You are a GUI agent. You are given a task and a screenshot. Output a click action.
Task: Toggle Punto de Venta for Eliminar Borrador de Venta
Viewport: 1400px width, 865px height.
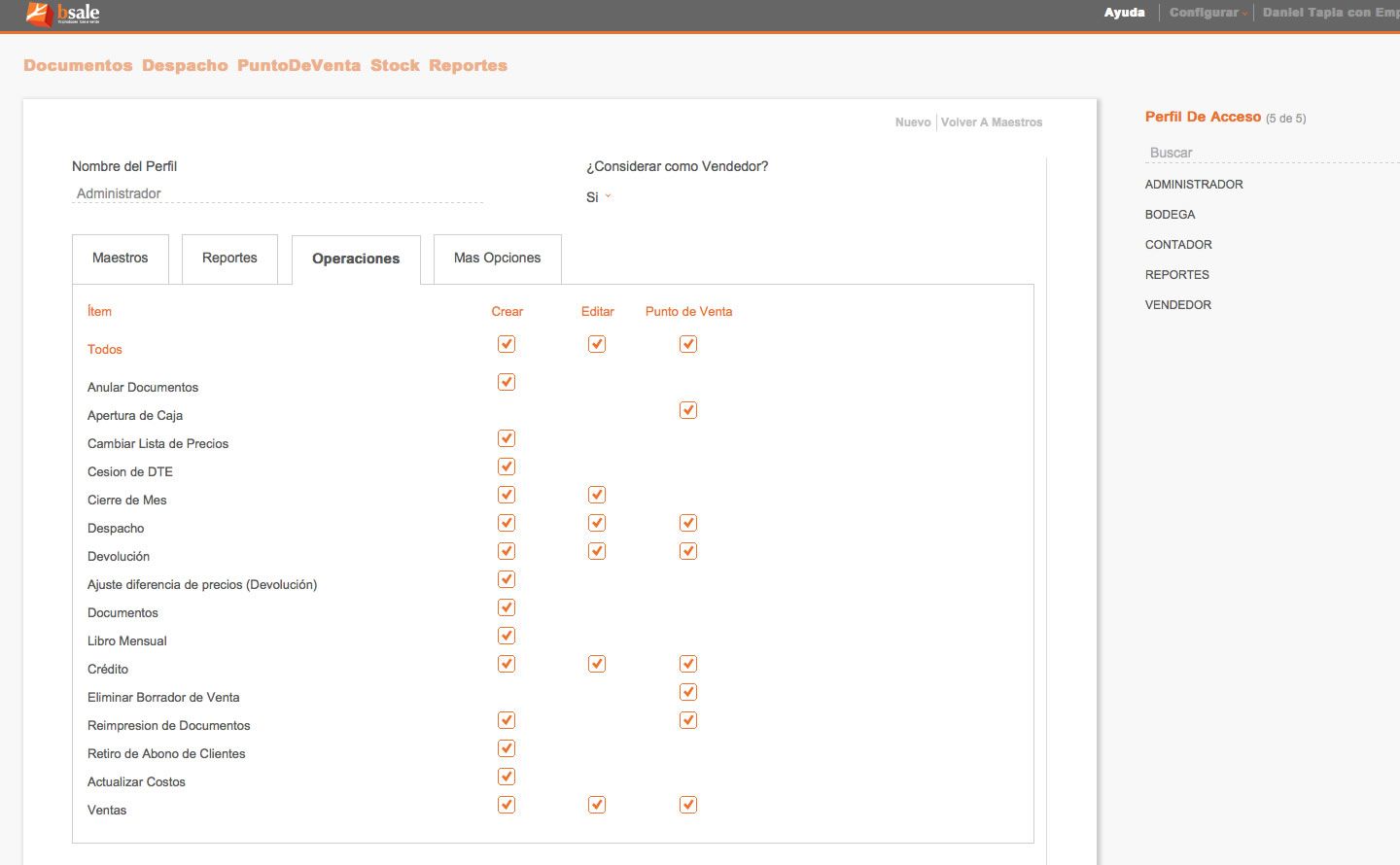(x=688, y=692)
